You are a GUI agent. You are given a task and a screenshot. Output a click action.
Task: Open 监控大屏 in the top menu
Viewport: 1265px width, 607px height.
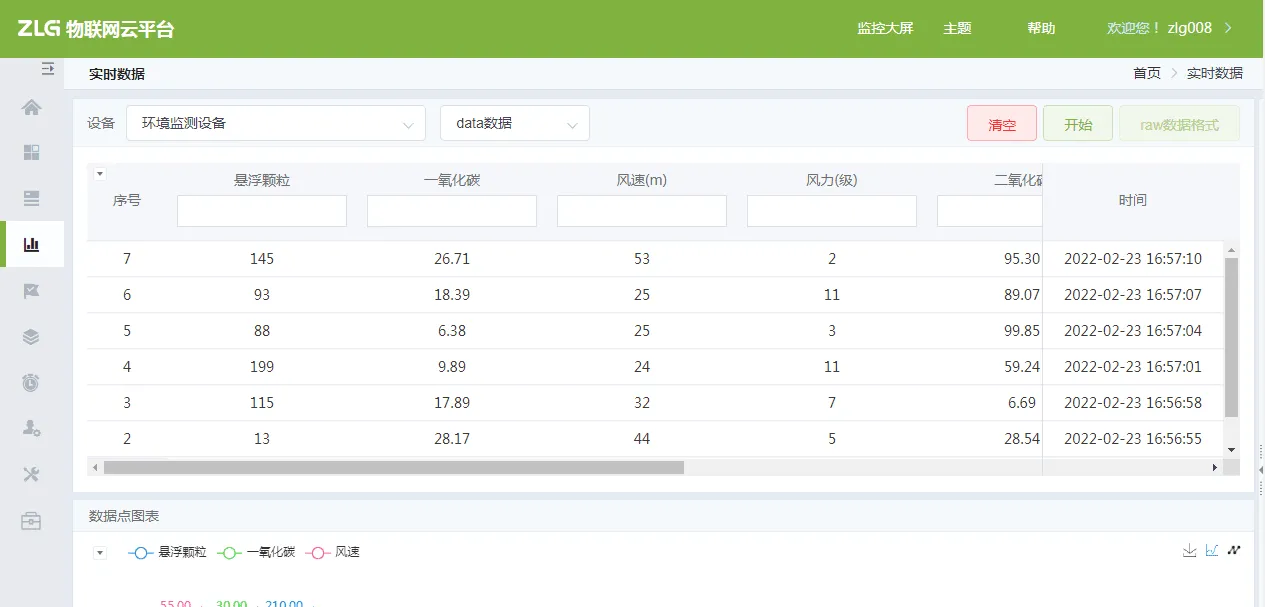[885, 28]
